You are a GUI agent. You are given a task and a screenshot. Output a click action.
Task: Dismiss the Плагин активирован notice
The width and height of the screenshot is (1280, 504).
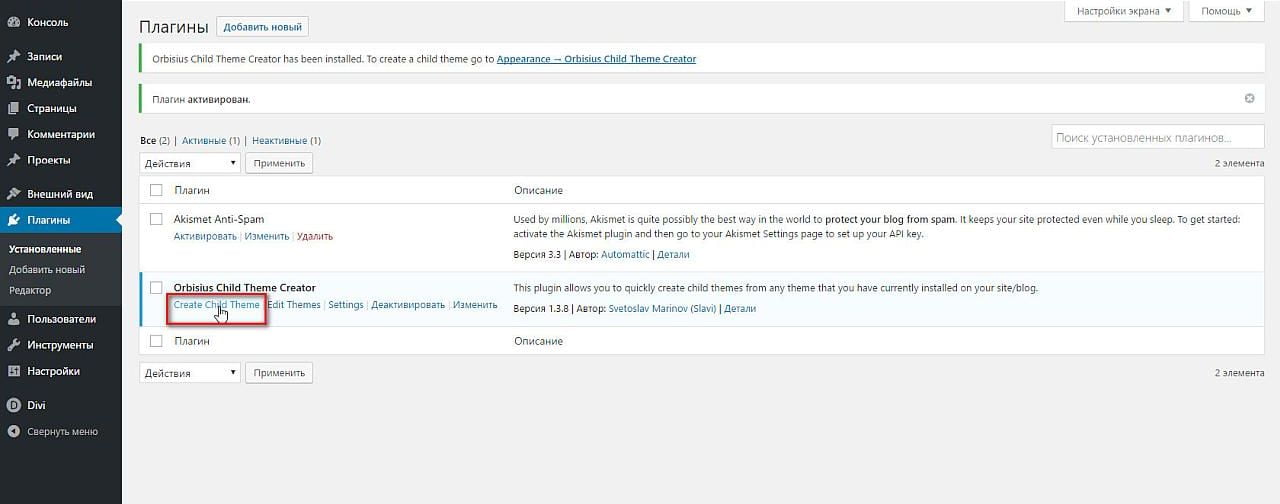tap(1249, 99)
